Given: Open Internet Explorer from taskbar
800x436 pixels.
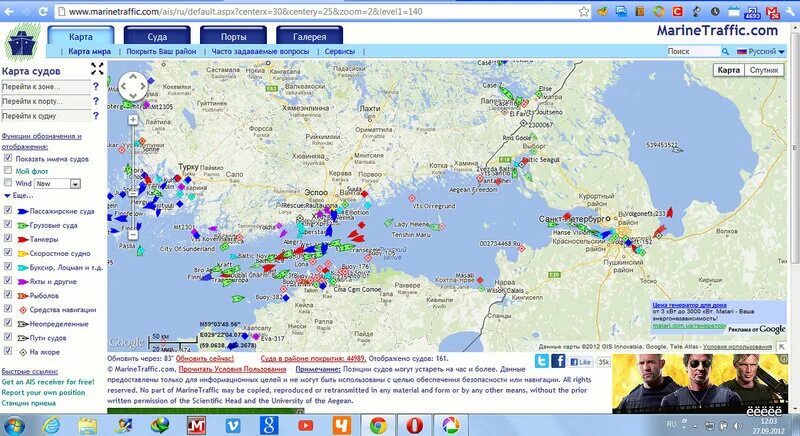Looking at the screenshot, I should [x=51, y=425].
